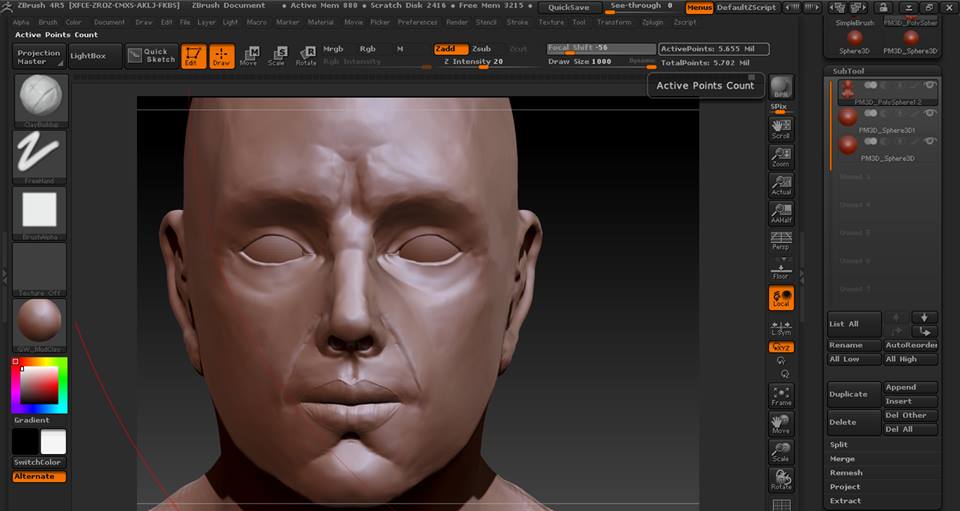Click the Scroll canvas navigation icon
Image resolution: width=960 pixels, height=511 pixels.
(781, 129)
